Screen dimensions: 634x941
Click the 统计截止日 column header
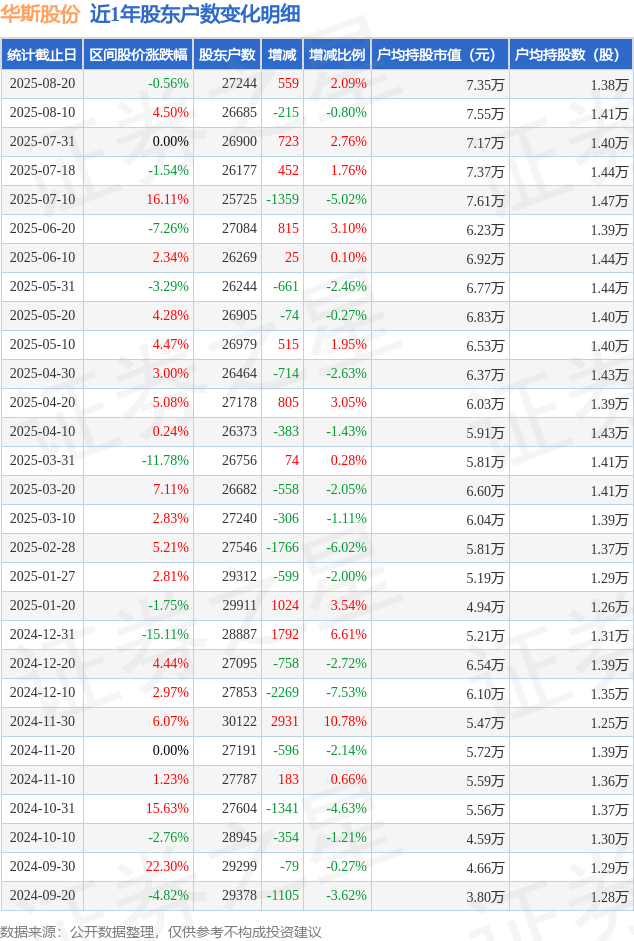[x=42, y=55]
